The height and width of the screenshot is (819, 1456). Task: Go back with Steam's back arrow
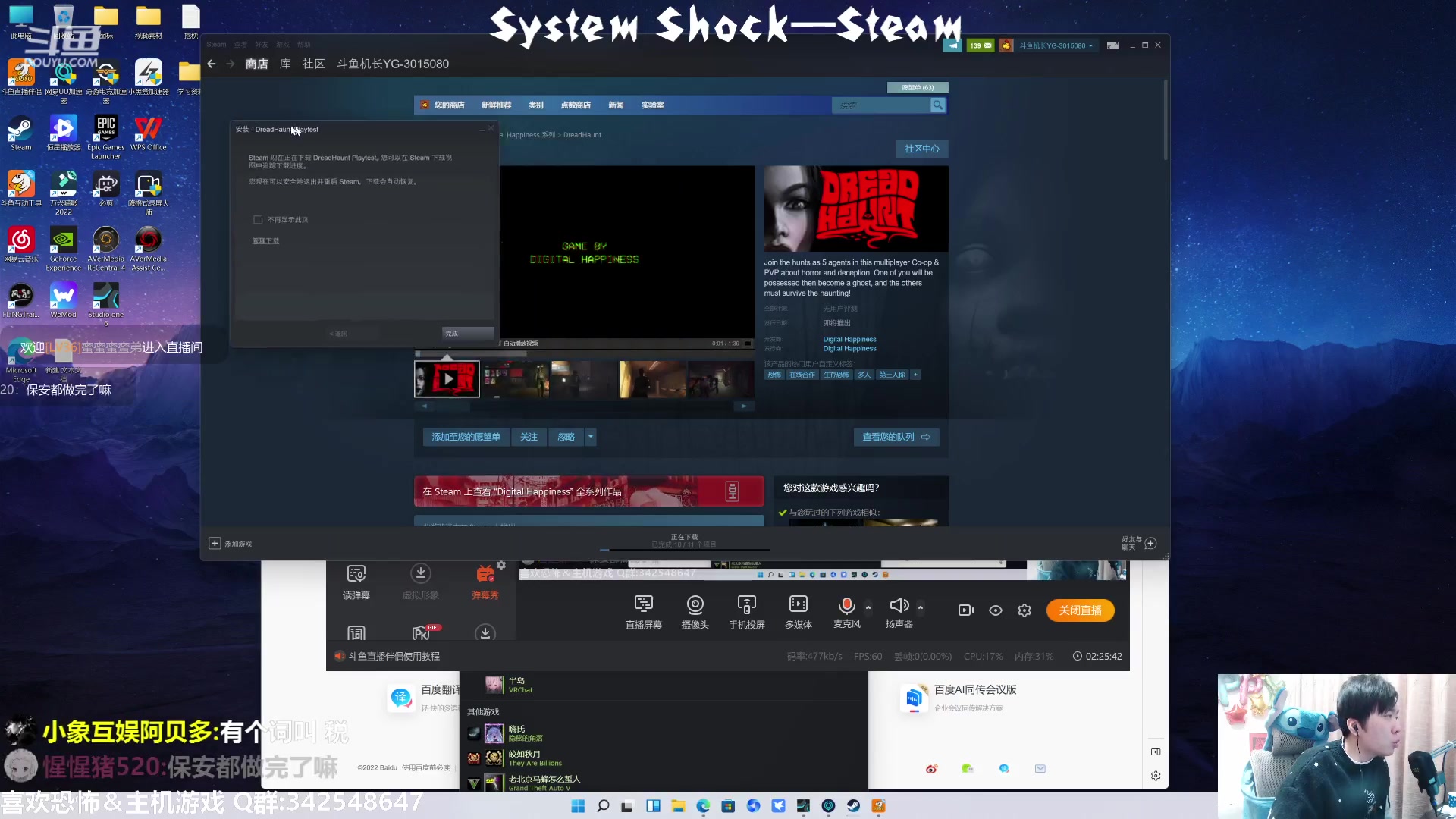[x=212, y=64]
